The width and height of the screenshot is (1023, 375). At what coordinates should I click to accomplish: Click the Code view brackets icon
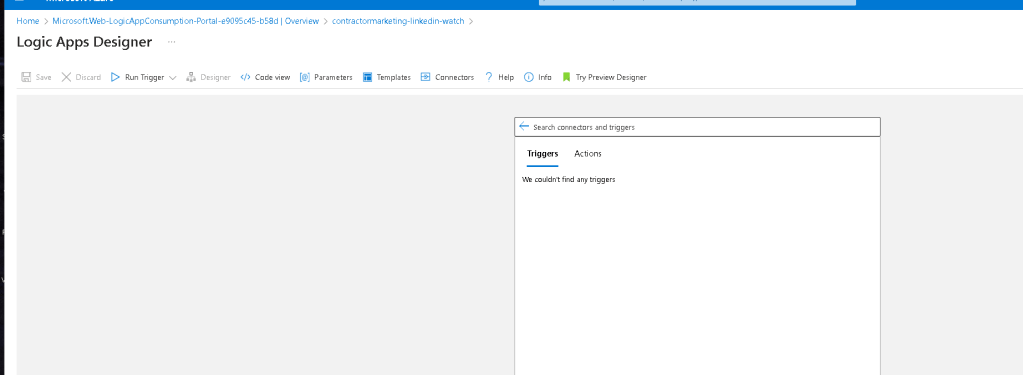(245, 77)
